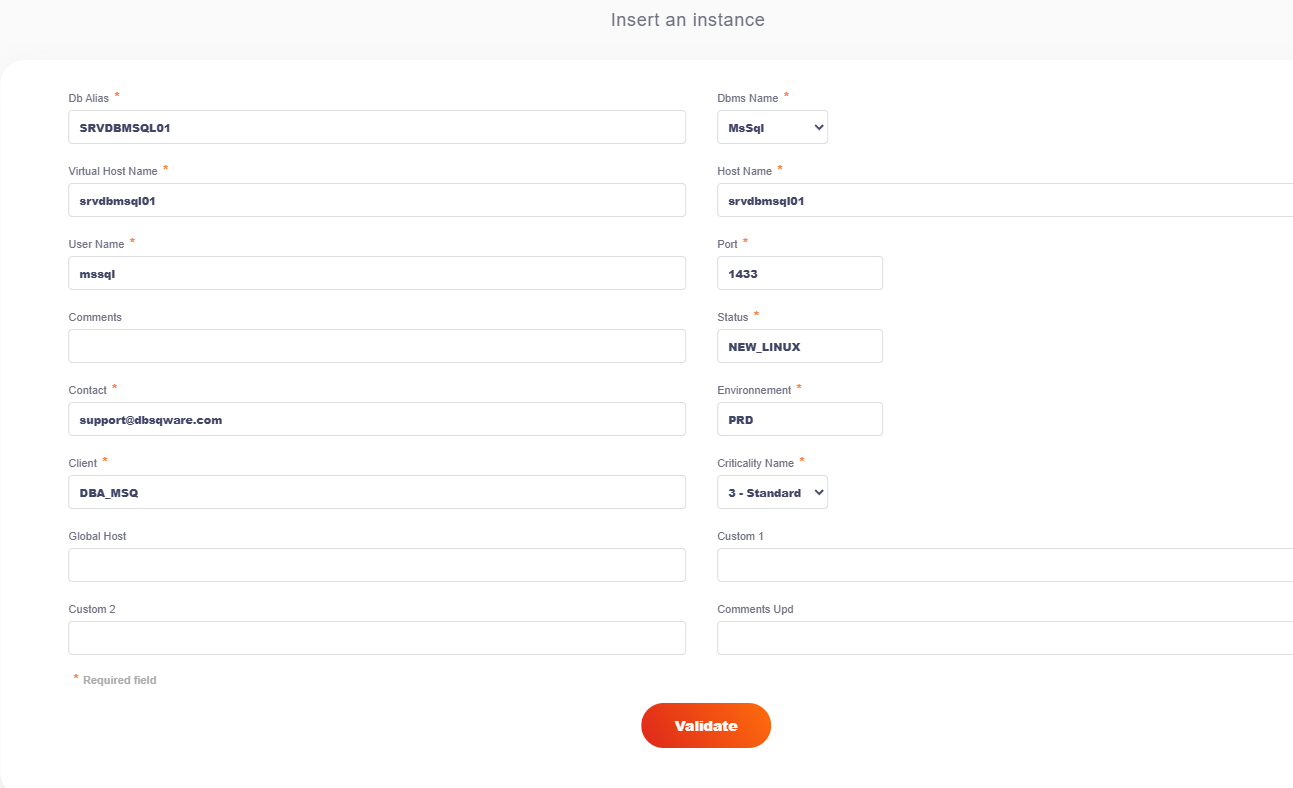The width and height of the screenshot is (1293, 788).
Task: Open the Dbms Name dropdown
Action: pos(771,127)
